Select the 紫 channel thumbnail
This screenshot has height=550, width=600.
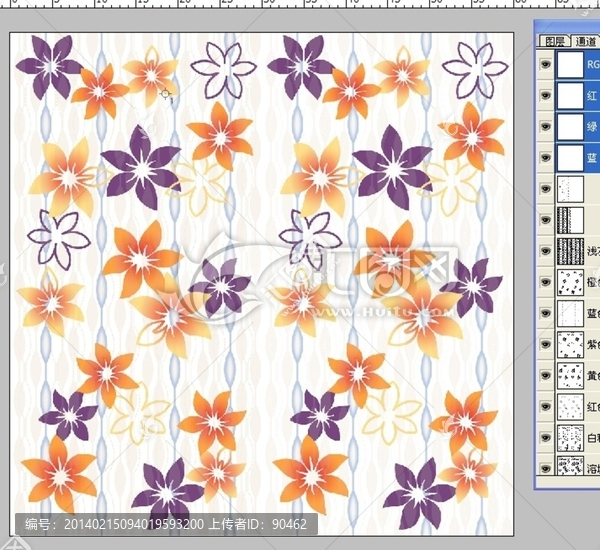tap(570, 344)
